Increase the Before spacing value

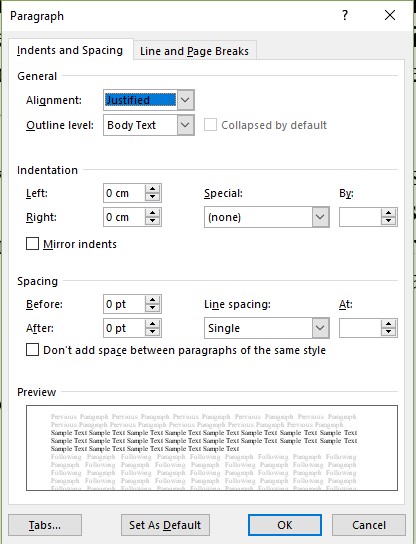click(152, 300)
